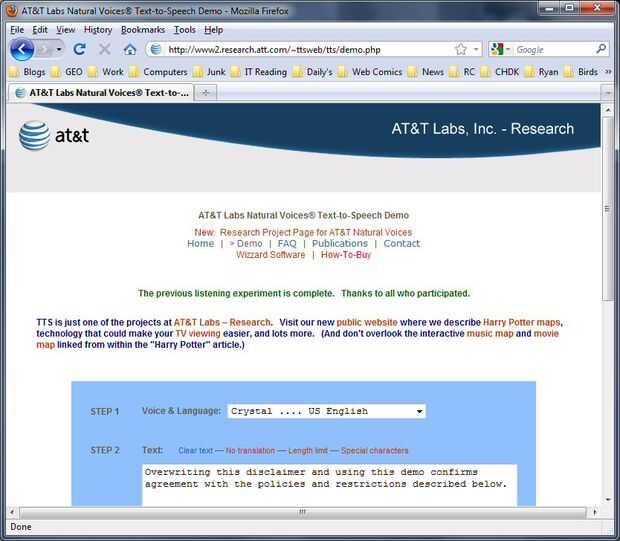Open the list all tabs dropdown
The height and width of the screenshot is (541, 620).
[x=607, y=93]
